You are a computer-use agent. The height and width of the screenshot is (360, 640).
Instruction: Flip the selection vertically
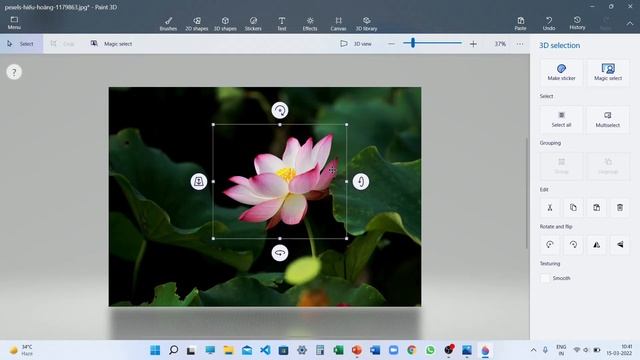pyautogui.click(x=620, y=244)
